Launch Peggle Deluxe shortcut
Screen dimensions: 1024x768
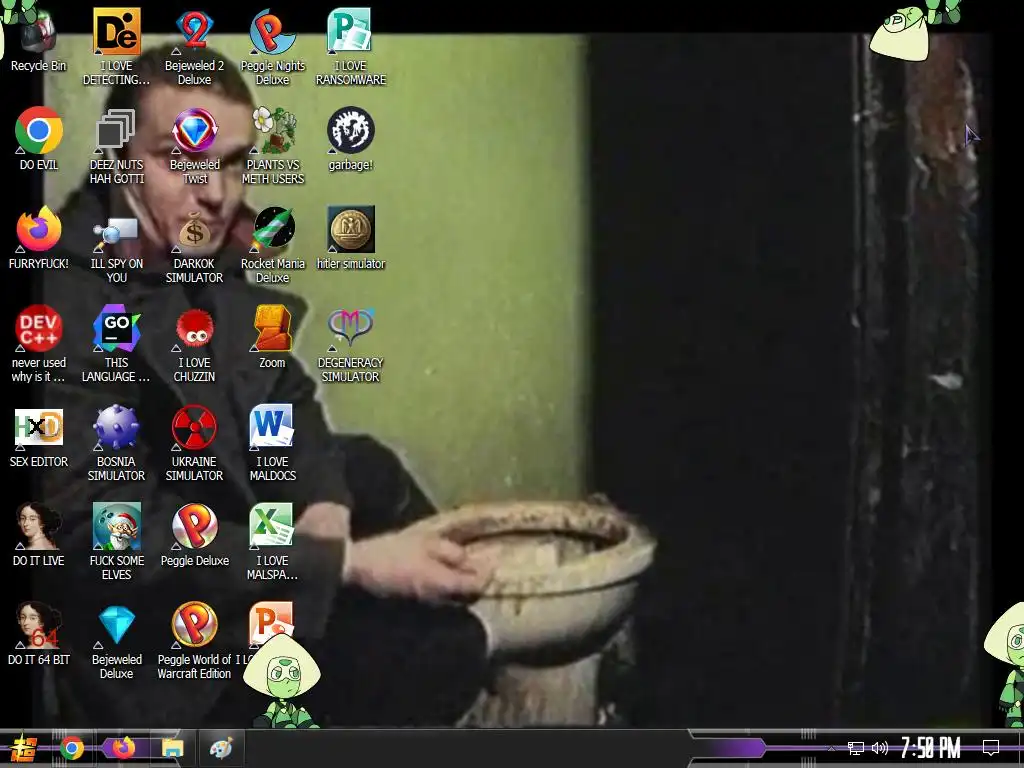195,536
